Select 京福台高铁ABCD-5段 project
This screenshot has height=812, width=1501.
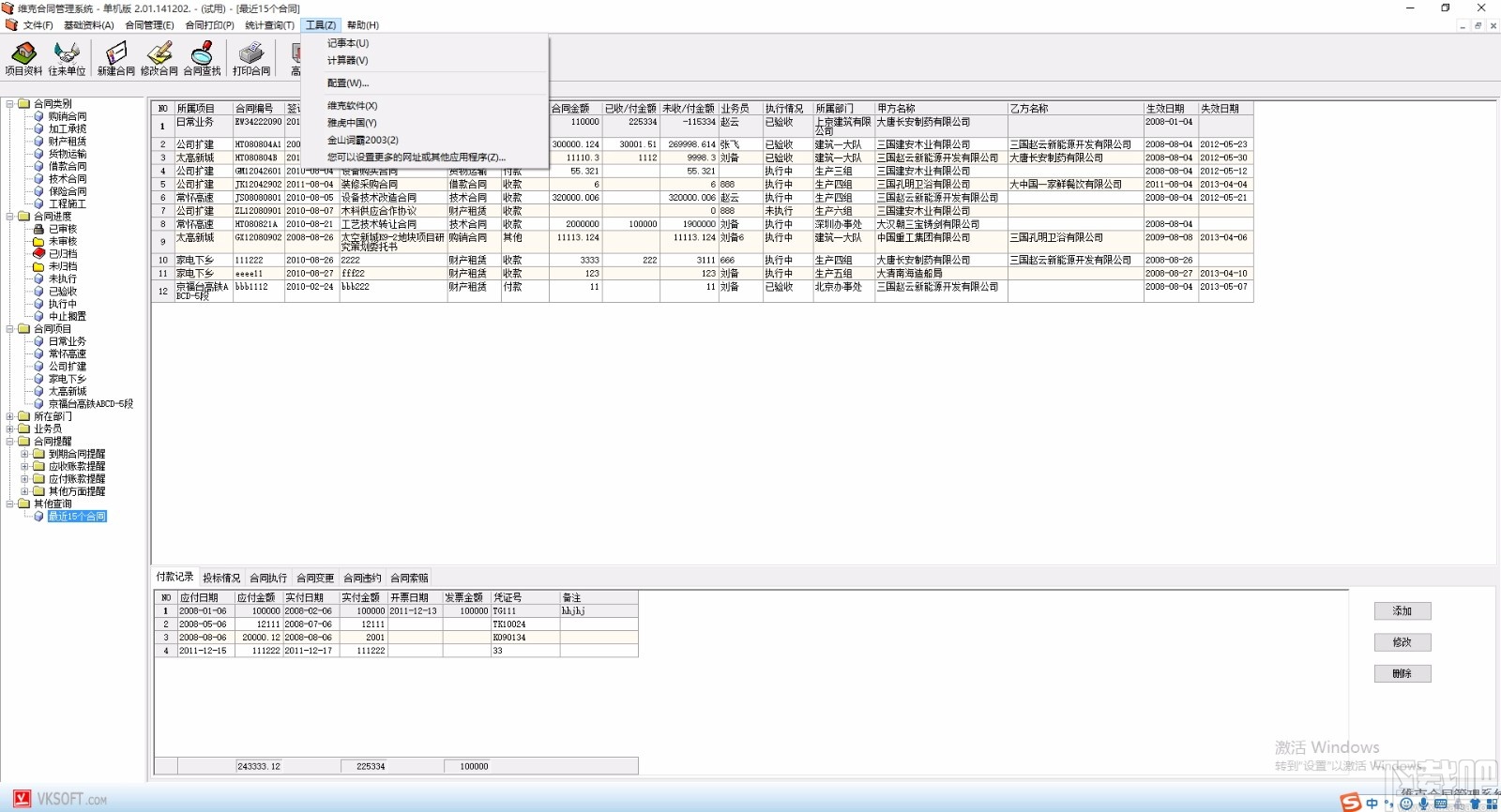coord(91,404)
